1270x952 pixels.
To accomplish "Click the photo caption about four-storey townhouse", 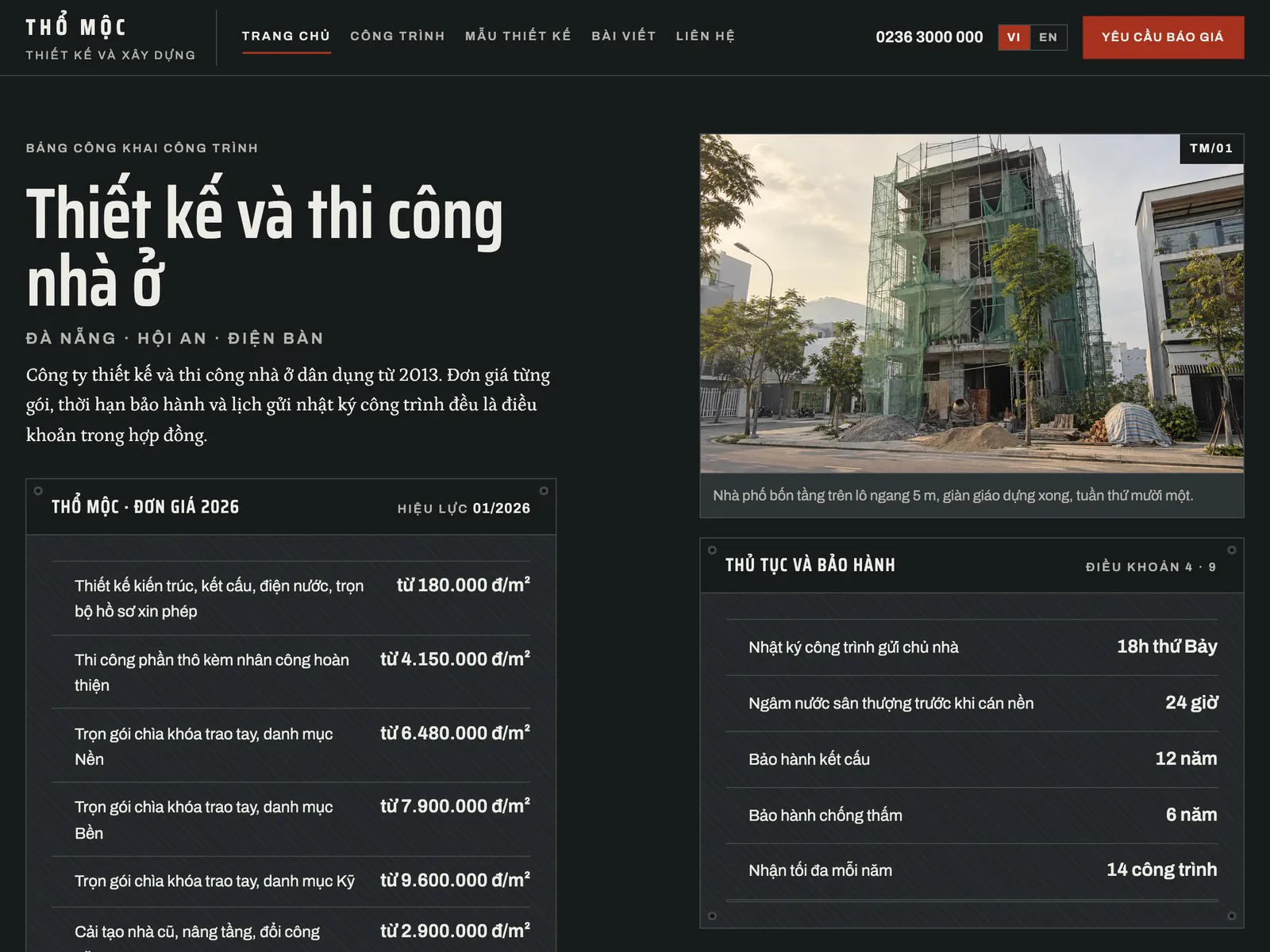I will [x=952, y=496].
